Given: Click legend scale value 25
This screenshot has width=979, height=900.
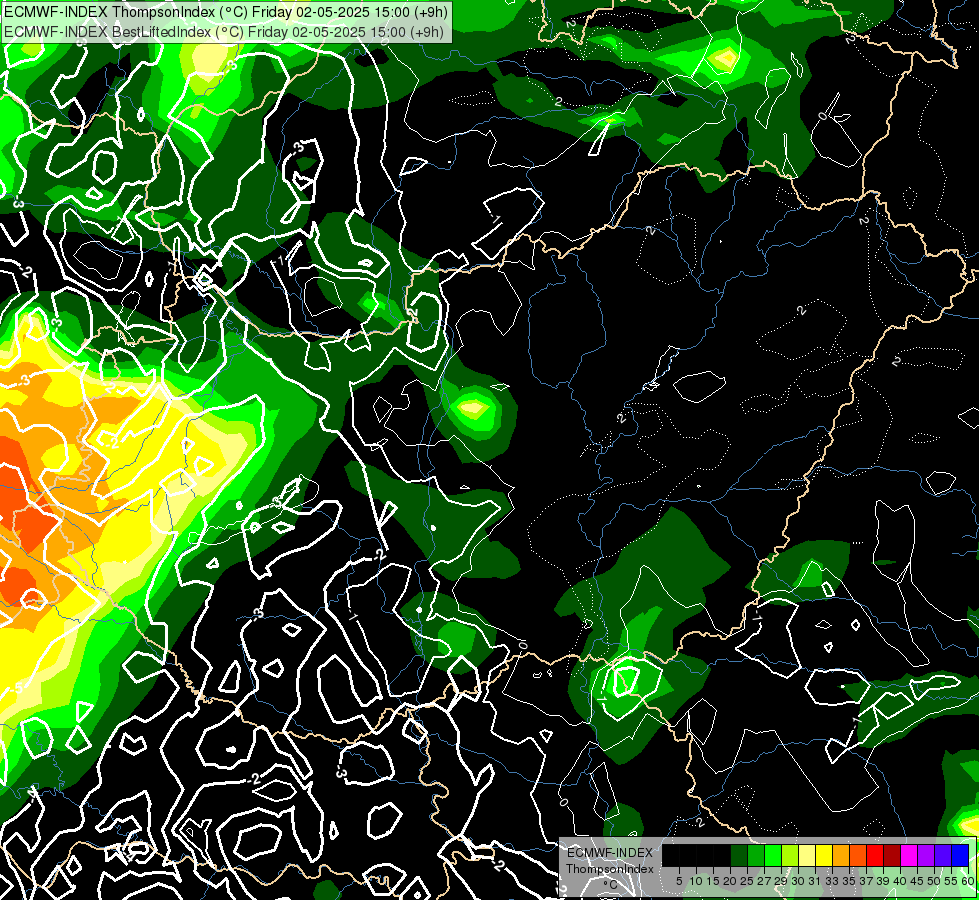Looking at the screenshot, I should pyautogui.click(x=747, y=881).
